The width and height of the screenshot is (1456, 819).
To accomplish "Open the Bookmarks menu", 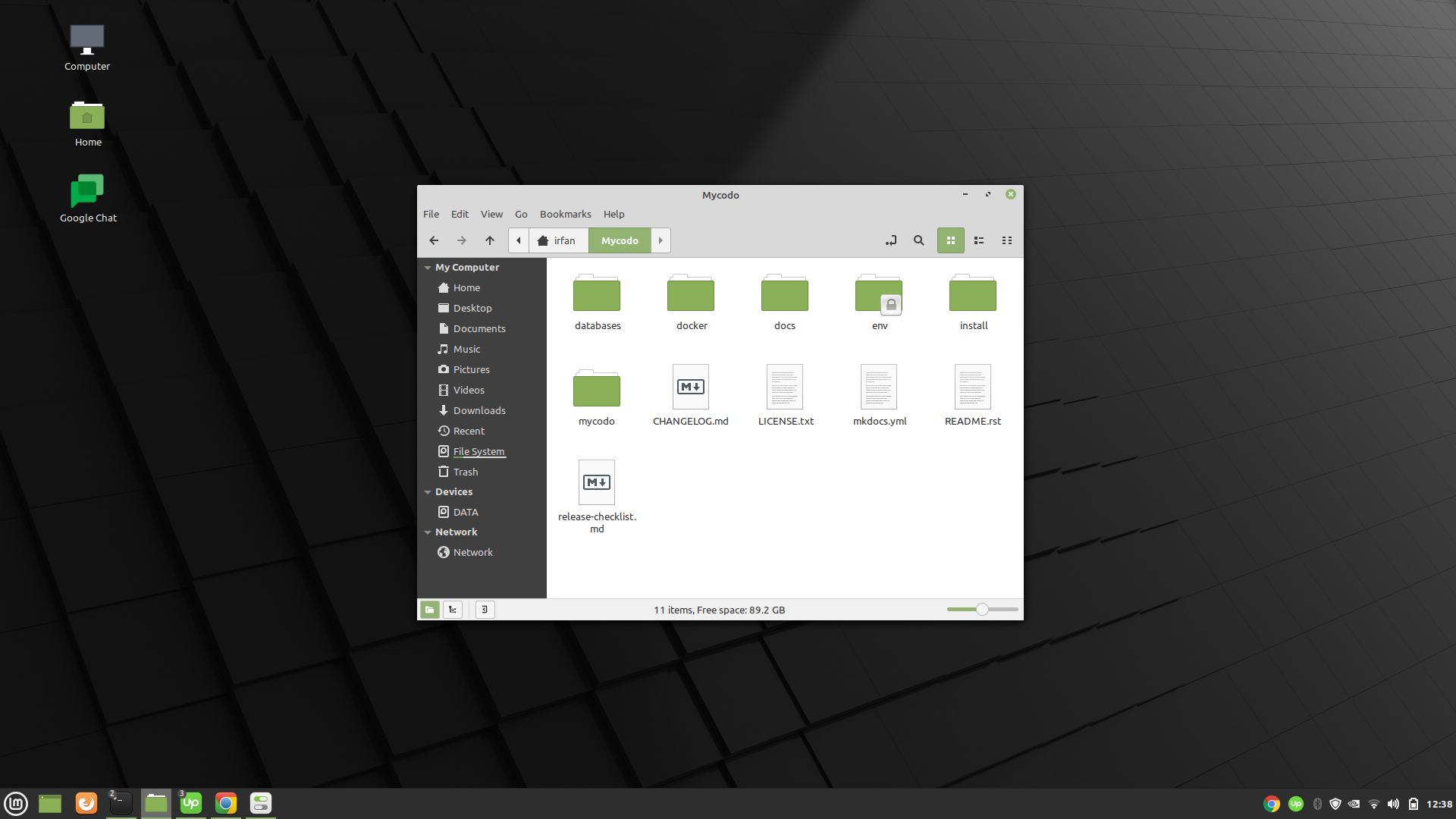I will click(x=566, y=215).
